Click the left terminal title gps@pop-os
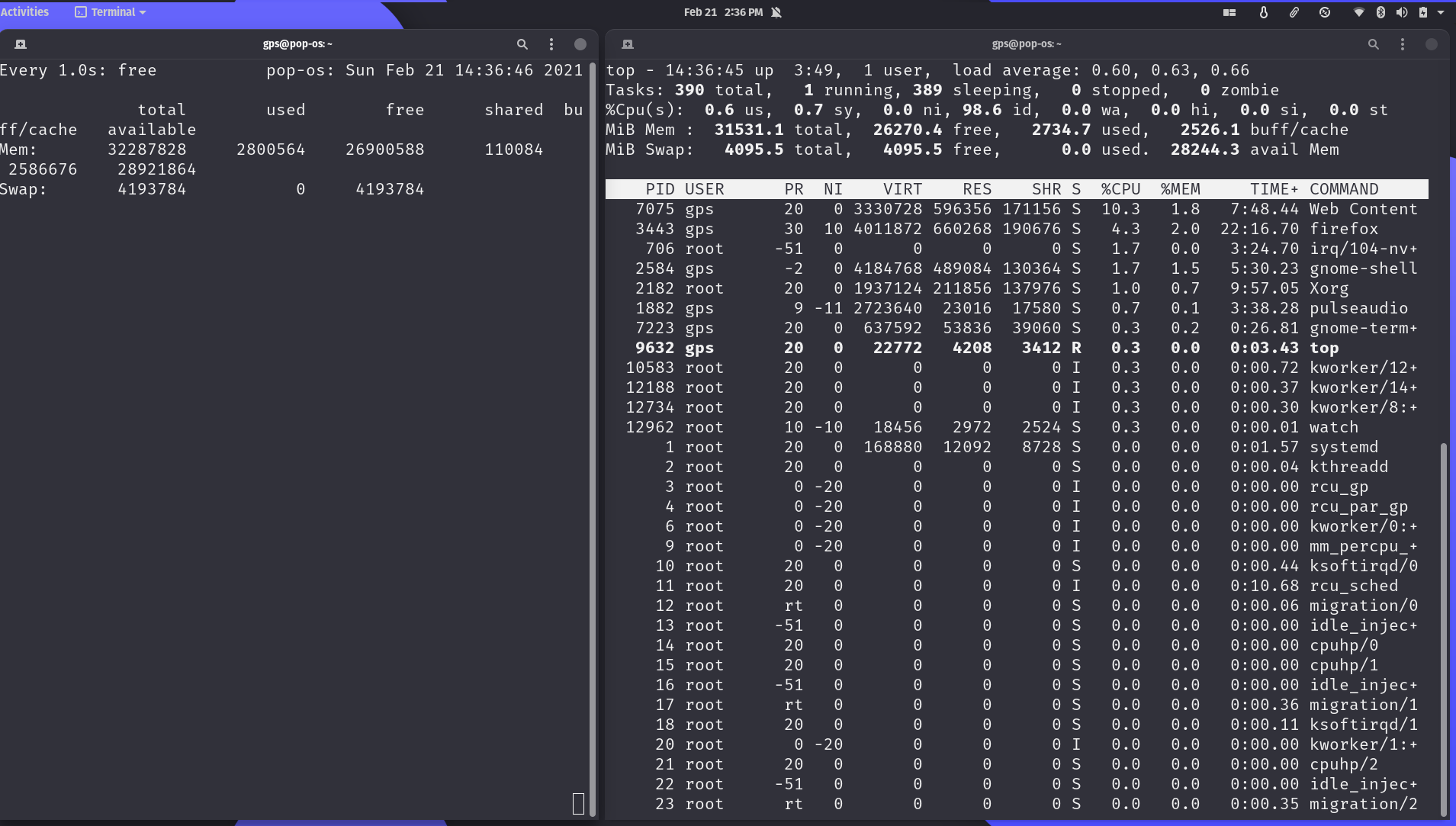Image resolution: width=1456 pixels, height=826 pixels. pyautogui.click(x=297, y=44)
